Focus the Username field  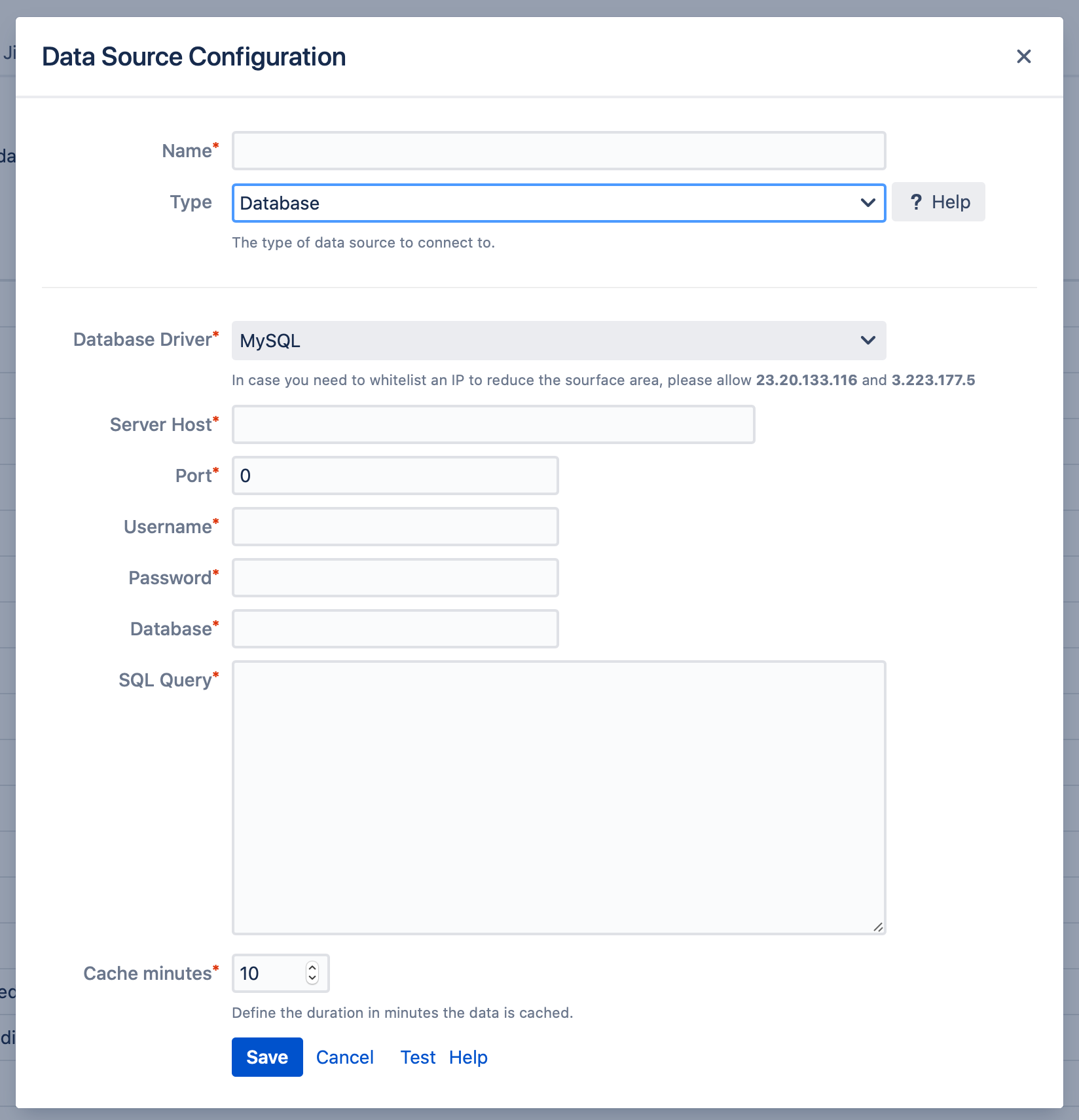[394, 526]
